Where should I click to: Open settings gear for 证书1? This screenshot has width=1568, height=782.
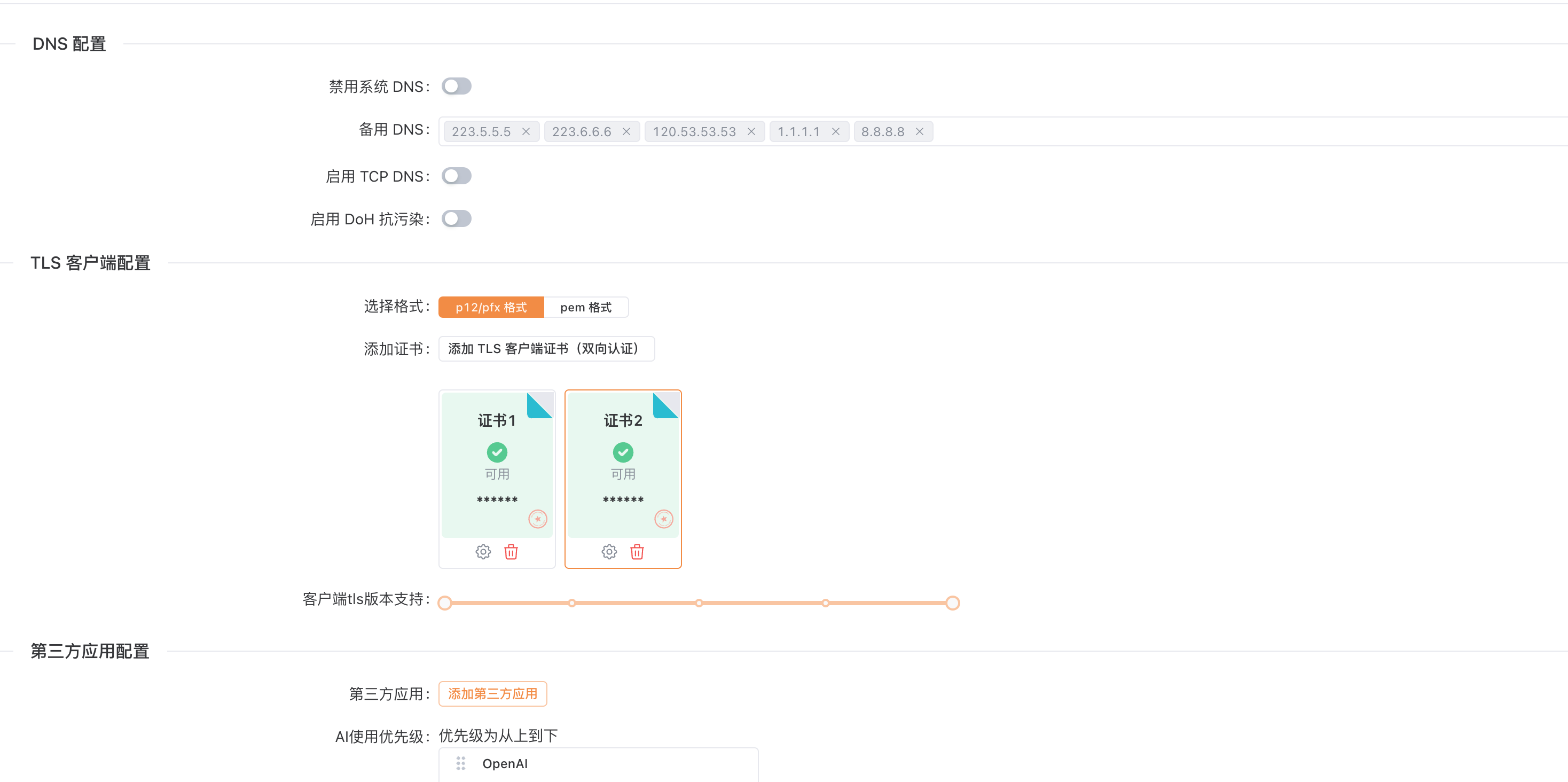pyautogui.click(x=483, y=552)
